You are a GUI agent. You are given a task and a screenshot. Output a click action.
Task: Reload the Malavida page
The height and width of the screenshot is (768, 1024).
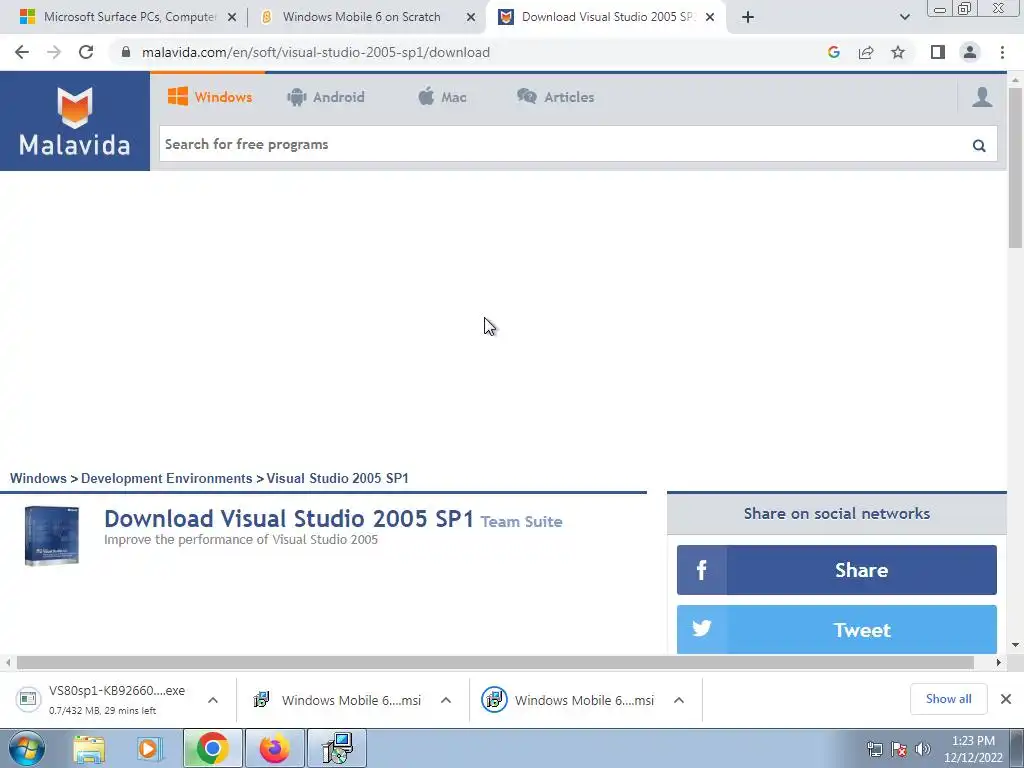pyautogui.click(x=86, y=52)
